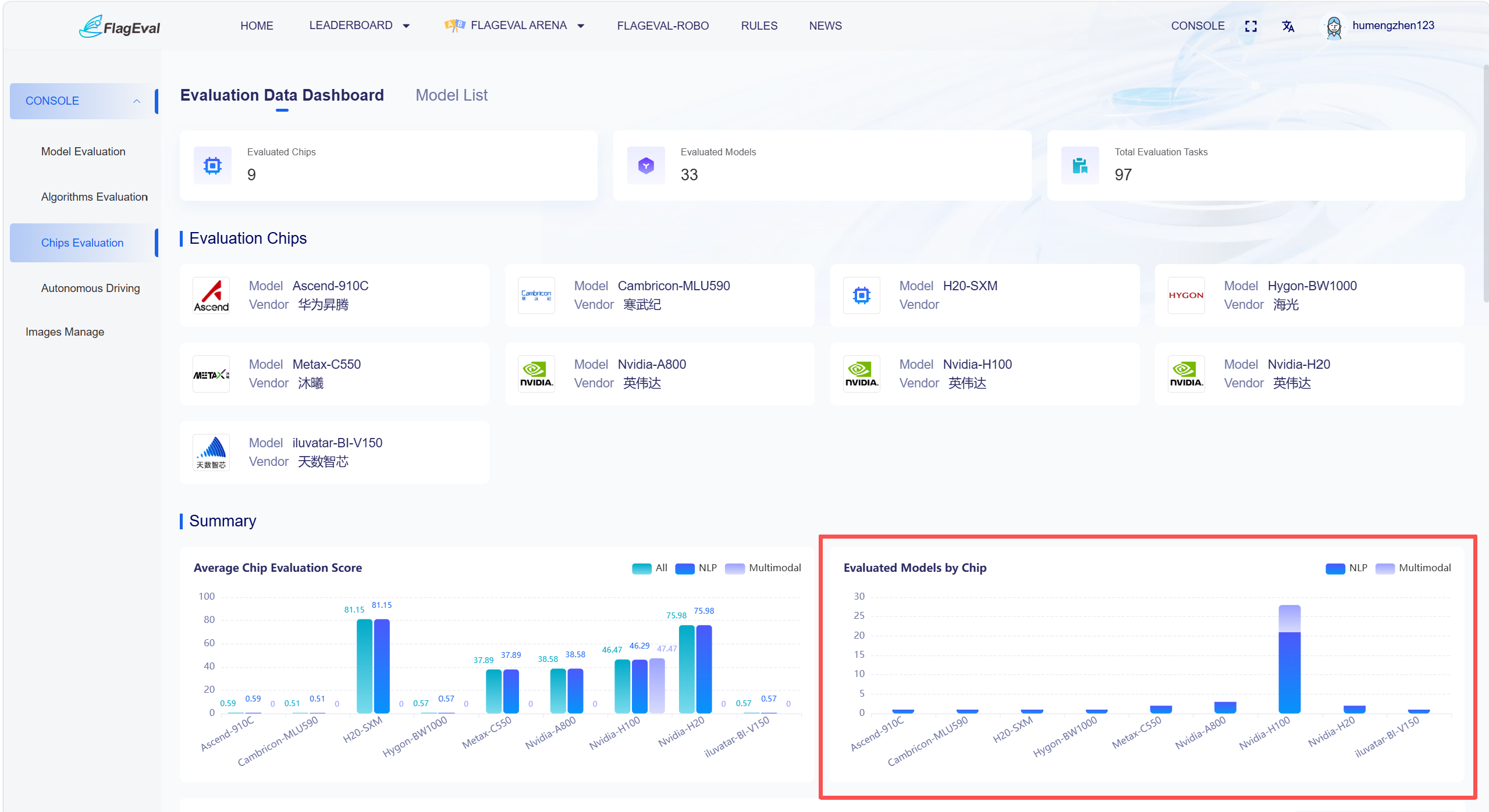Click the Hygon-BW1000 vendor logo
The width and height of the screenshot is (1489, 812).
[x=1186, y=295]
